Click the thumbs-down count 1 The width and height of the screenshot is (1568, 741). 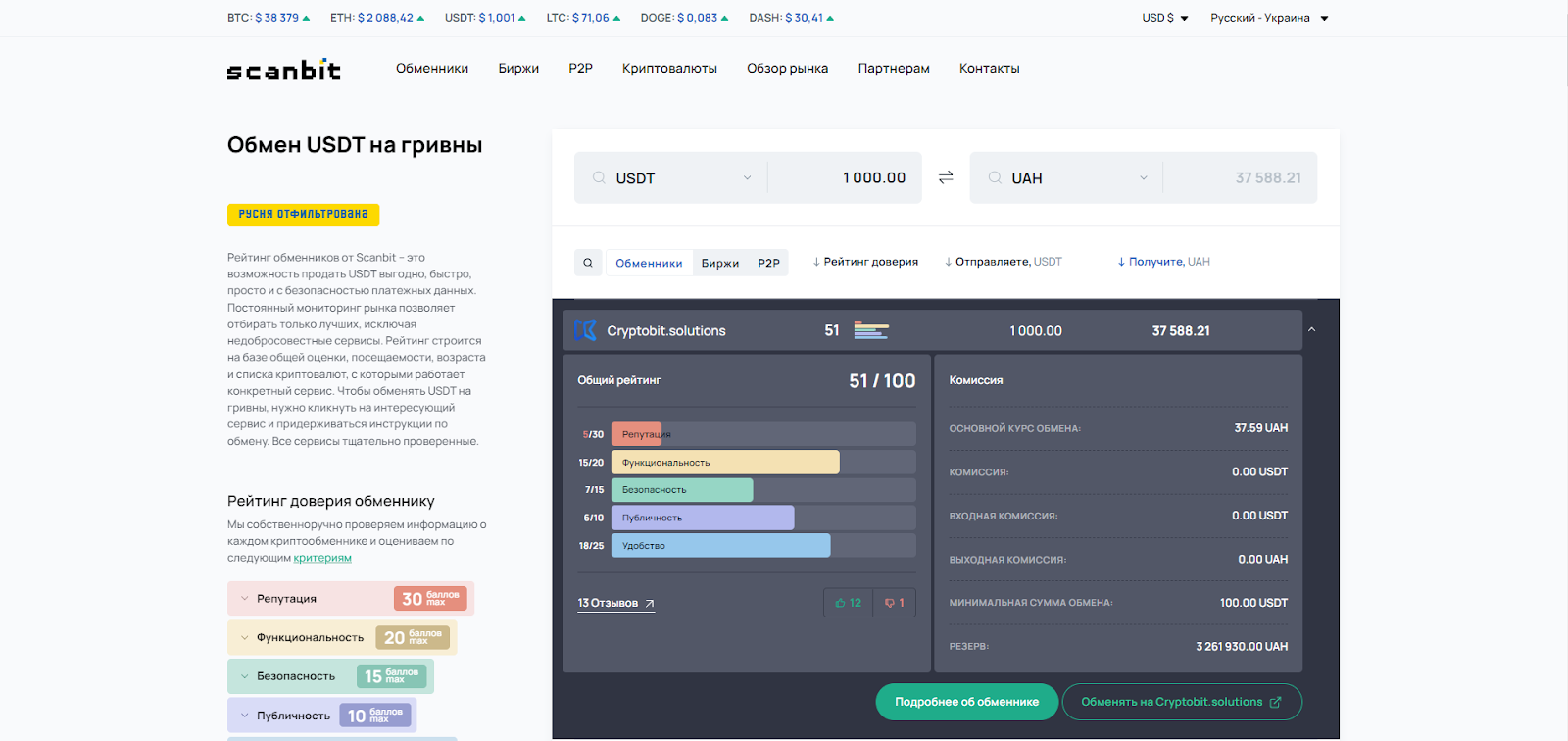tap(895, 603)
